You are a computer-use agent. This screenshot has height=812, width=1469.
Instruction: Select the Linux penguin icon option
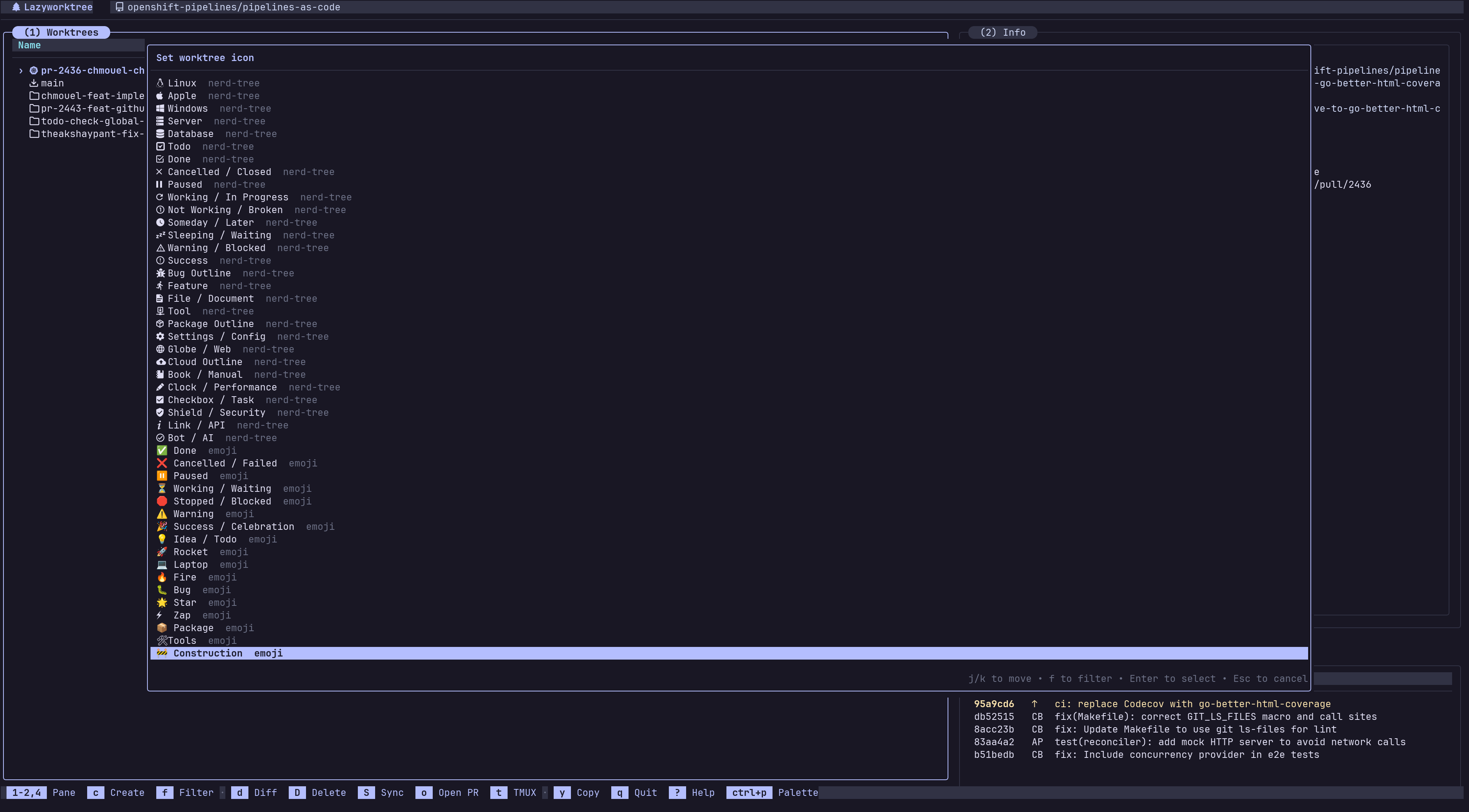[x=181, y=83]
